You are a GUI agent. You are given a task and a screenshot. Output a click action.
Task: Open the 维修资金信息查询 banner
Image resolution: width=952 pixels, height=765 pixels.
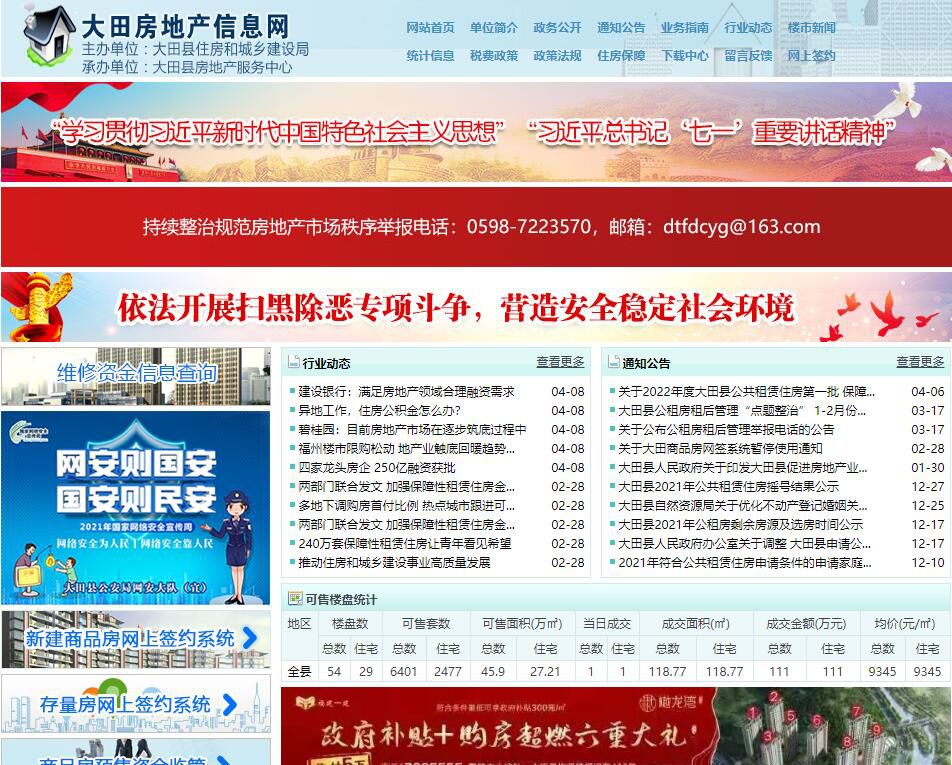tap(136, 375)
